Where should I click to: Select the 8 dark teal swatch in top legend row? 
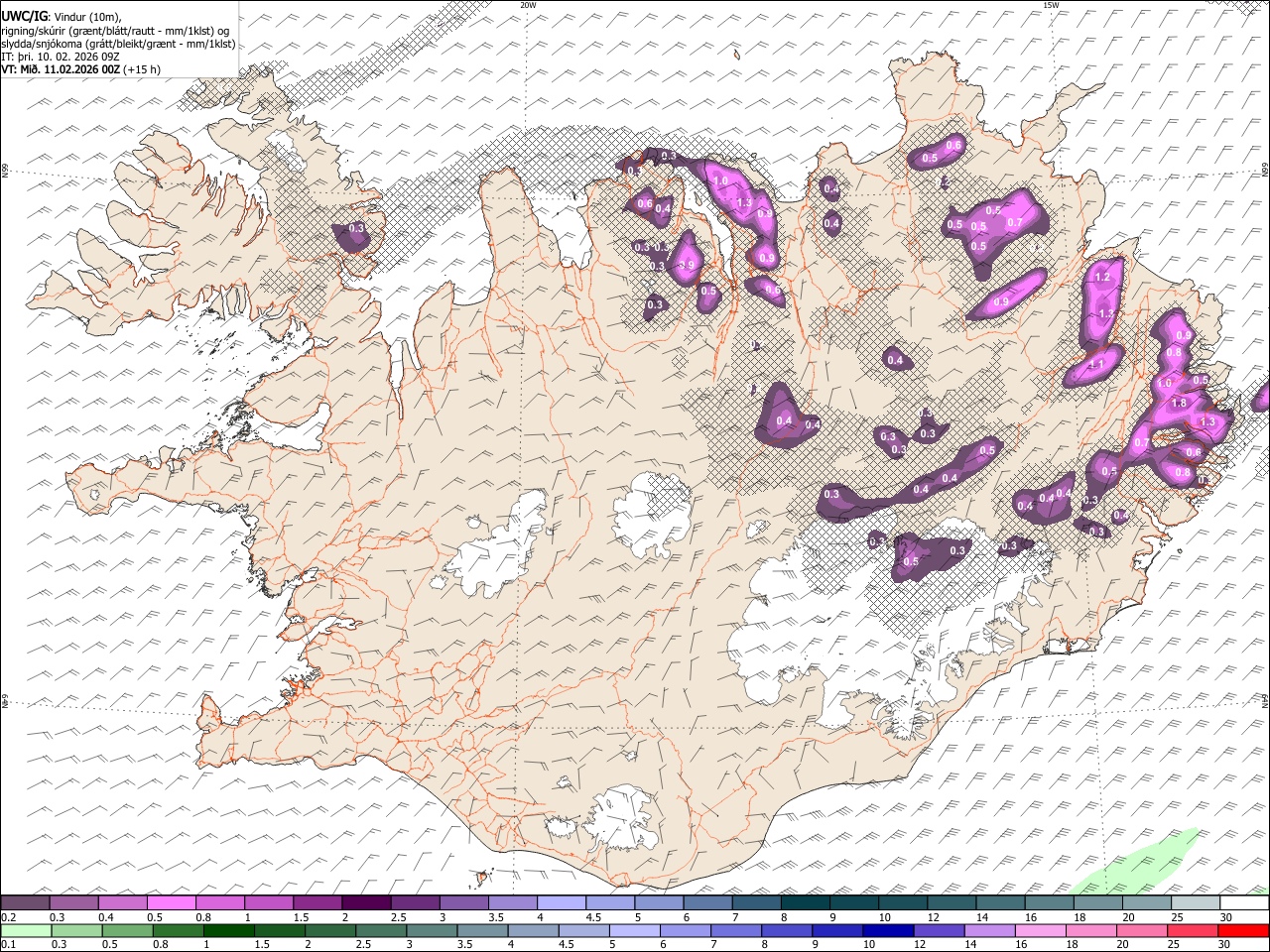click(805, 902)
